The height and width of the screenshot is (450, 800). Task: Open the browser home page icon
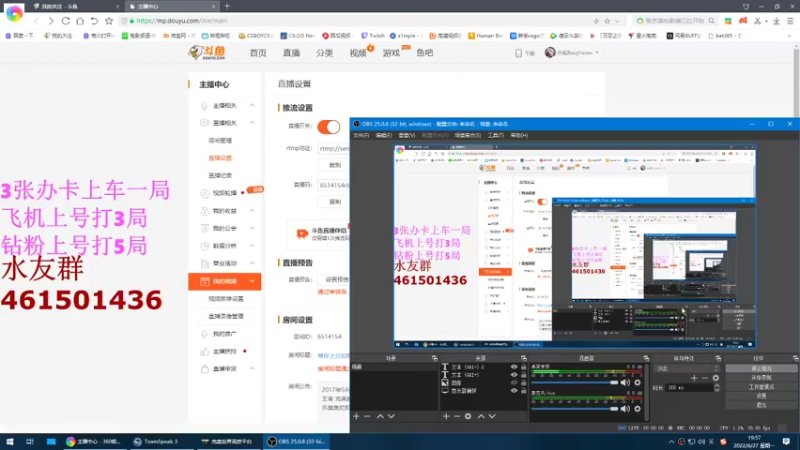click(x=80, y=21)
